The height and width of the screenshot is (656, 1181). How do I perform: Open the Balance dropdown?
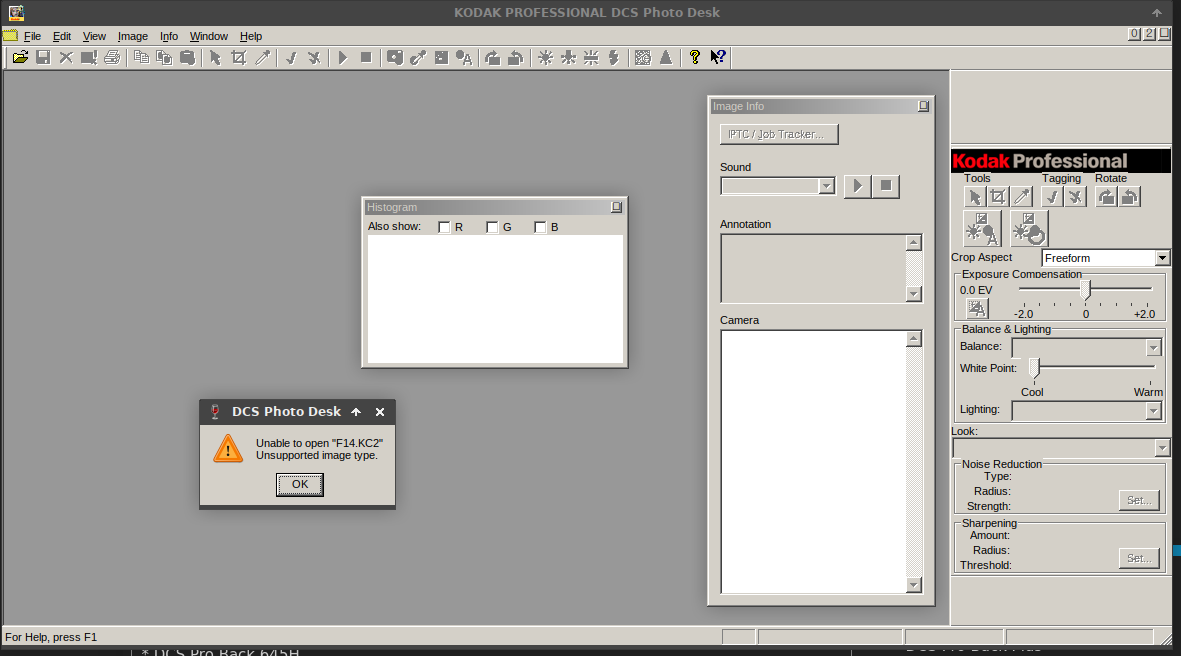[x=1153, y=348]
